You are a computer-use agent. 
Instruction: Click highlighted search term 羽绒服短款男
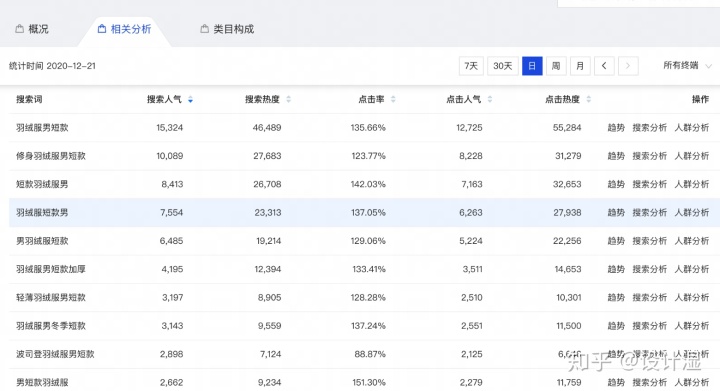[42, 213]
